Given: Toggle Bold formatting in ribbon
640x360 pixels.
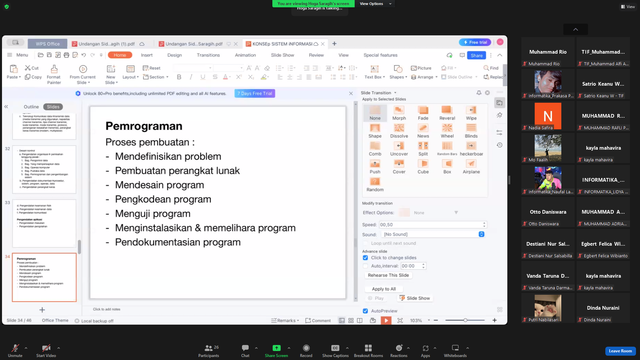Looking at the screenshot, I should click(179, 77).
